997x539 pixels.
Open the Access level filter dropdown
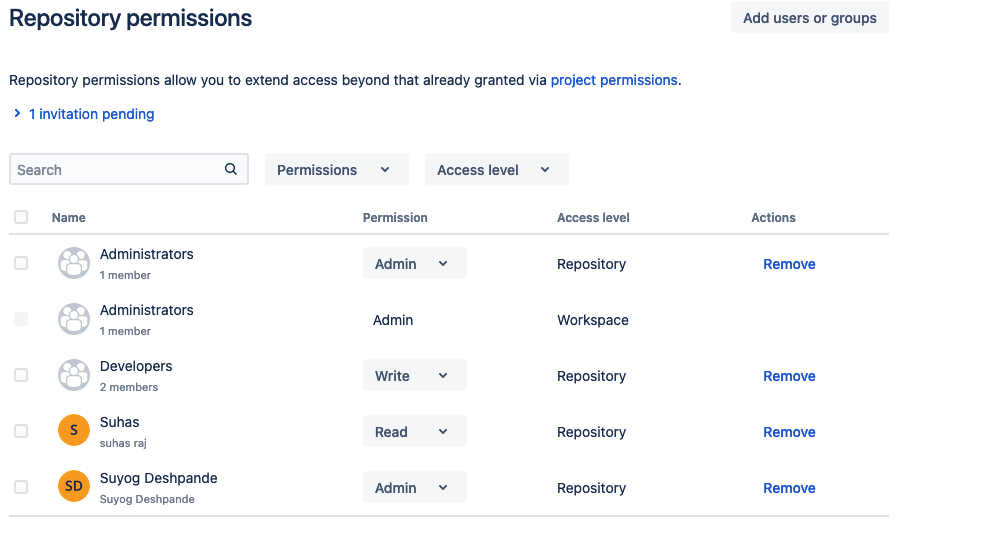pyautogui.click(x=496, y=170)
